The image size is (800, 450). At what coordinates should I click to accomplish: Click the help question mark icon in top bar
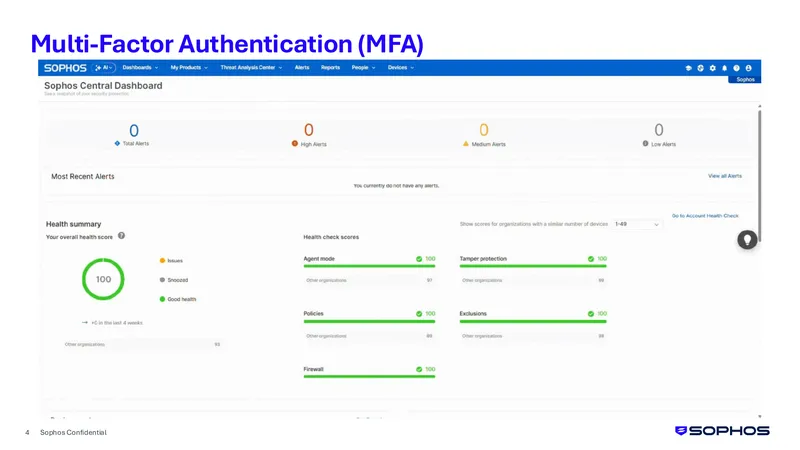[736, 68]
